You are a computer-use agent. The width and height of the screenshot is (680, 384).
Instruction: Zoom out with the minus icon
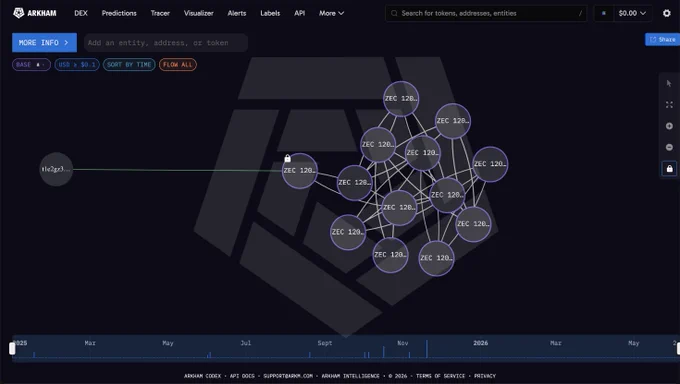pos(669,147)
